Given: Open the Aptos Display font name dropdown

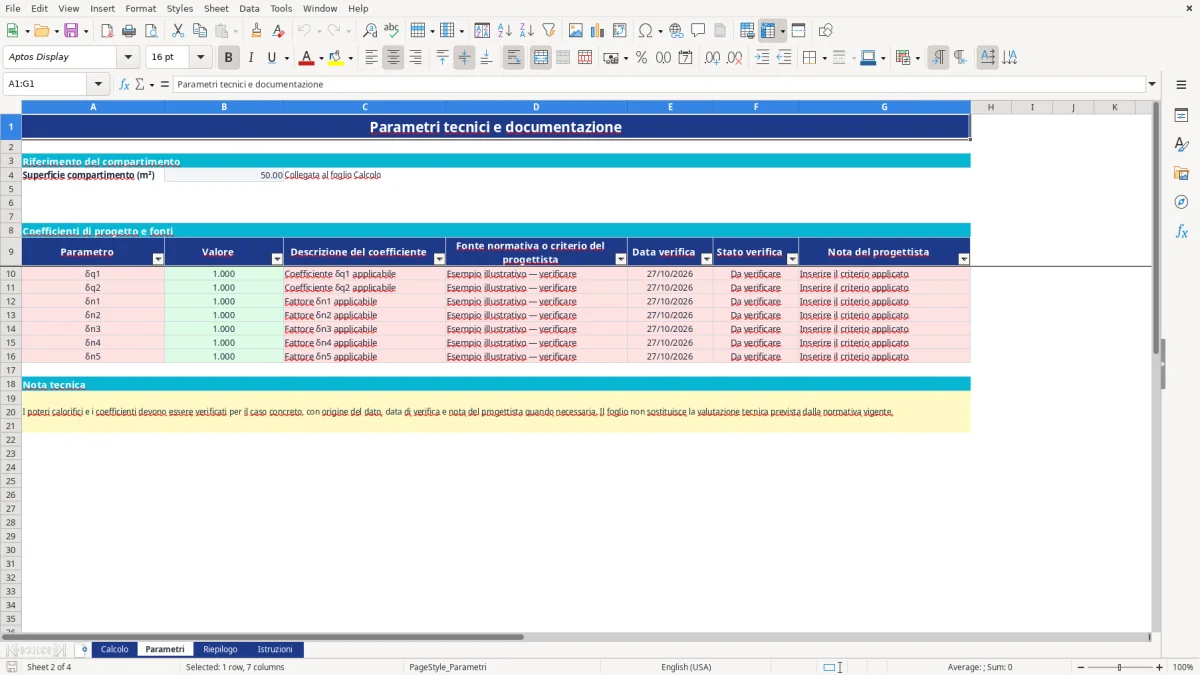Looking at the screenshot, I should tap(128, 58).
